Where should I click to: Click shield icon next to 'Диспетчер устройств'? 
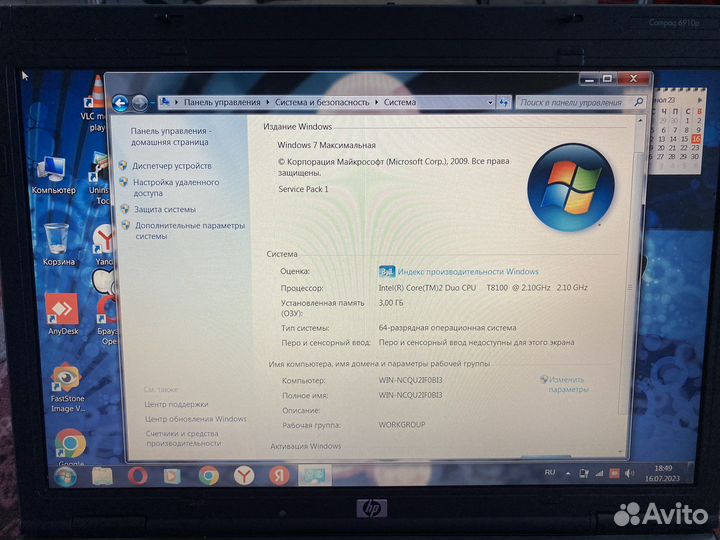pos(123,165)
